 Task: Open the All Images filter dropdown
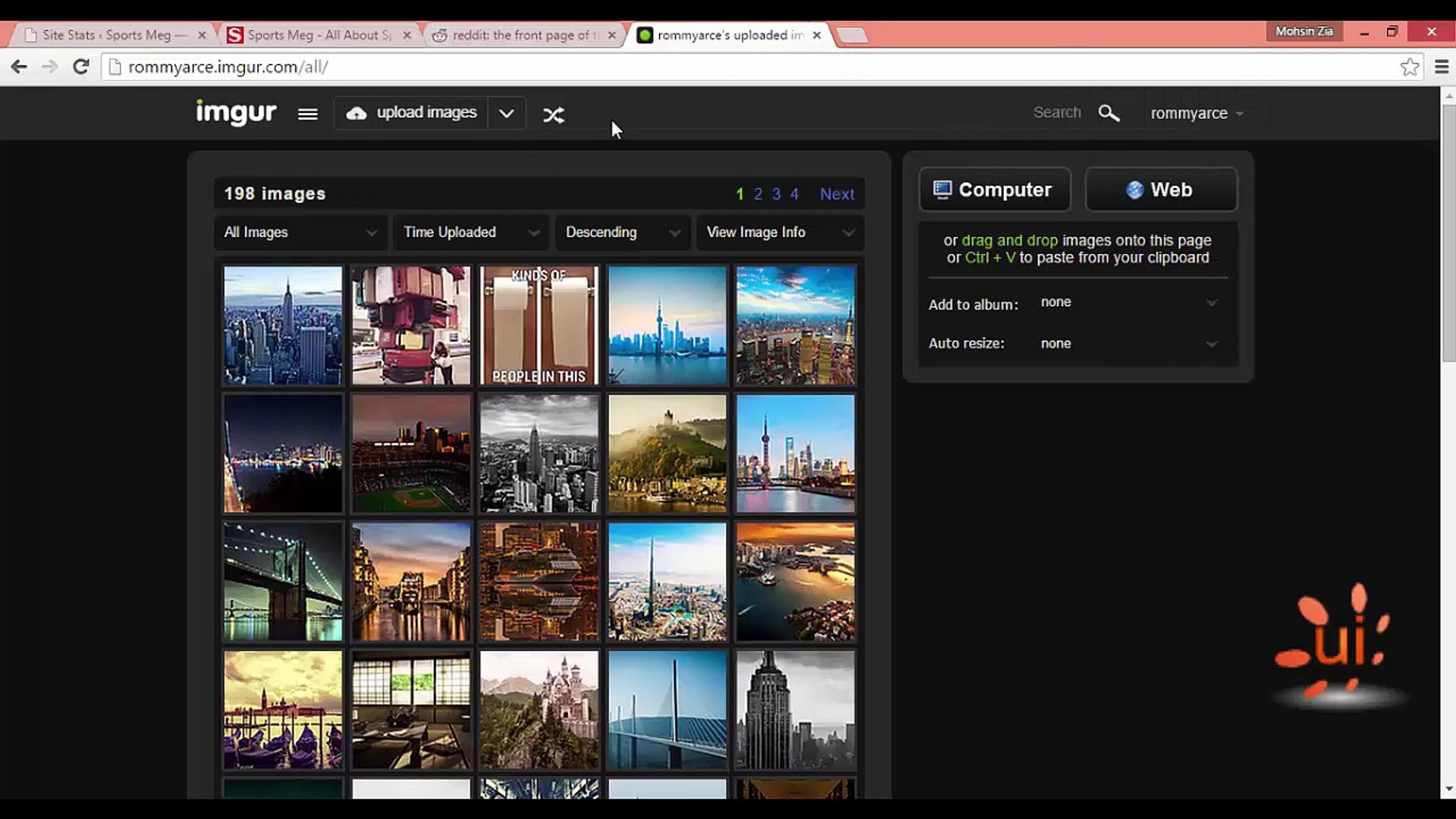[x=300, y=232]
